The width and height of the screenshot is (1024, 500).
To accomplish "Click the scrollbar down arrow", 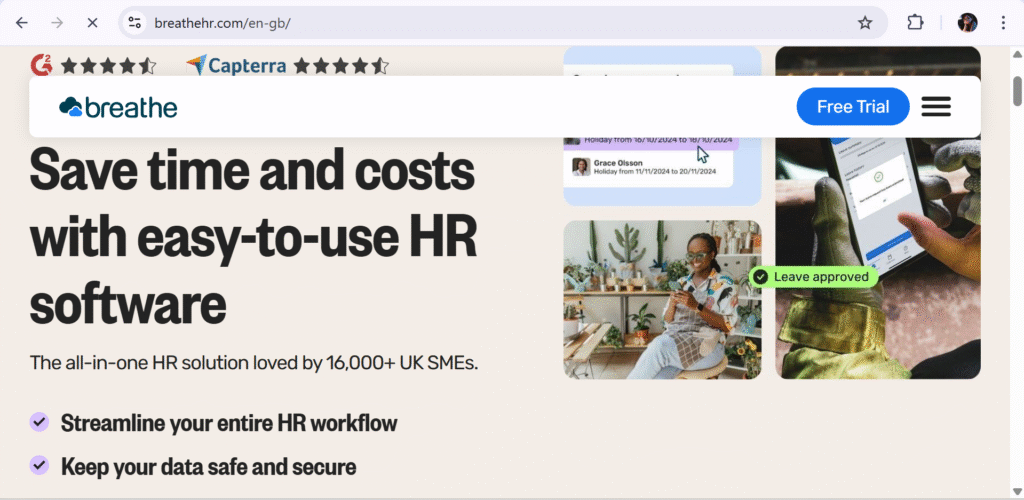I will pyautogui.click(x=1017, y=492).
